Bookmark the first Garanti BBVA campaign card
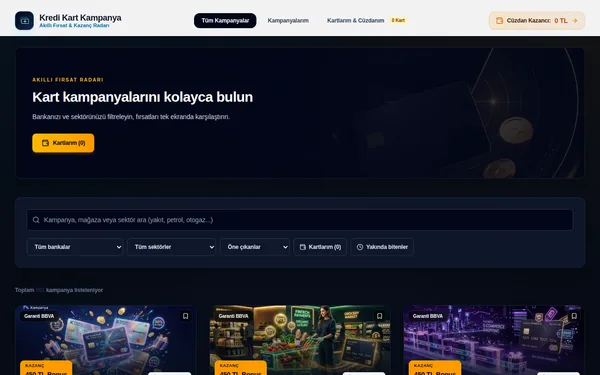This screenshot has width=600, height=375. (186, 316)
